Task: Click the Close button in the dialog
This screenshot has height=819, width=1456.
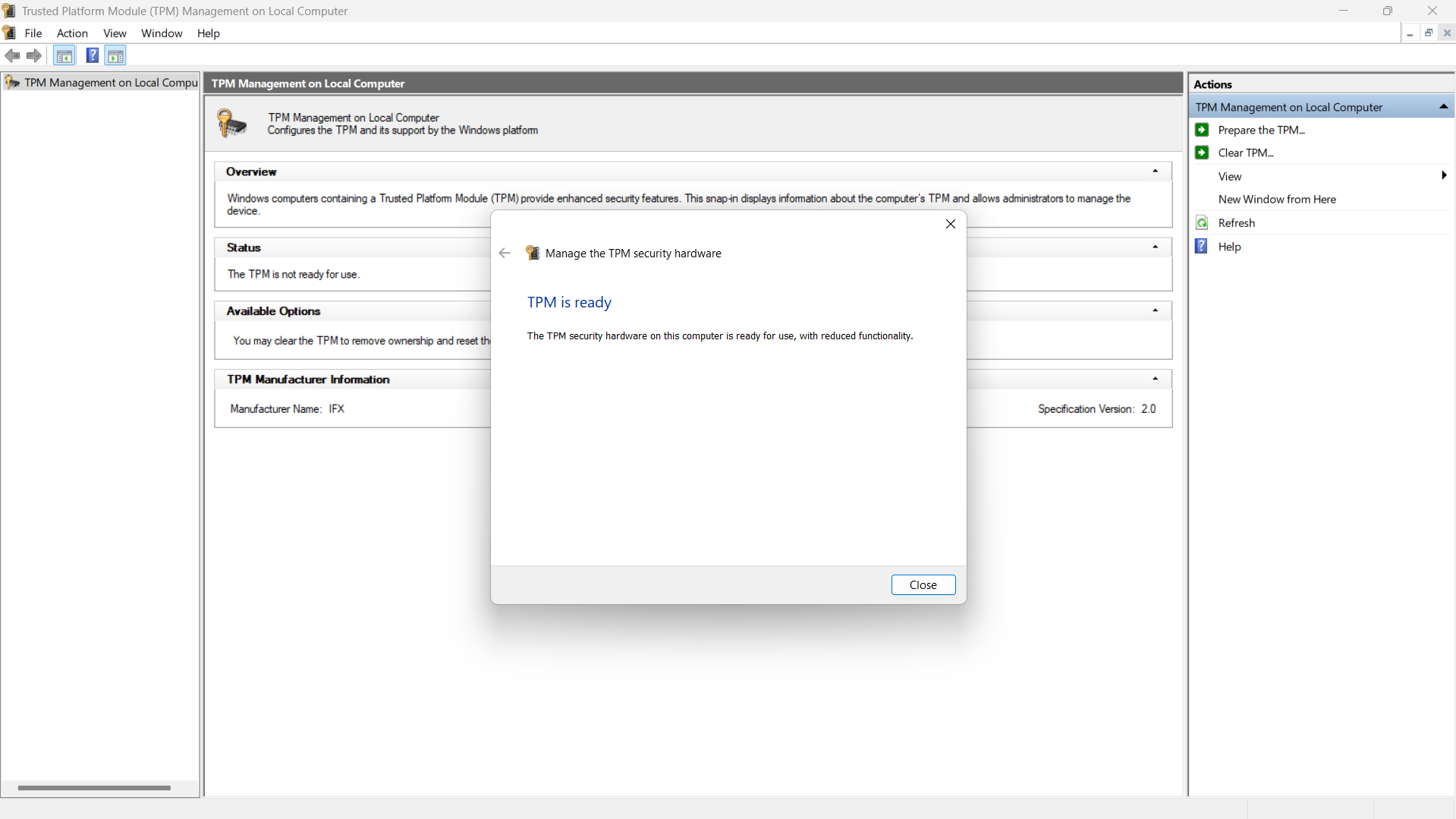Action: pyautogui.click(x=923, y=584)
